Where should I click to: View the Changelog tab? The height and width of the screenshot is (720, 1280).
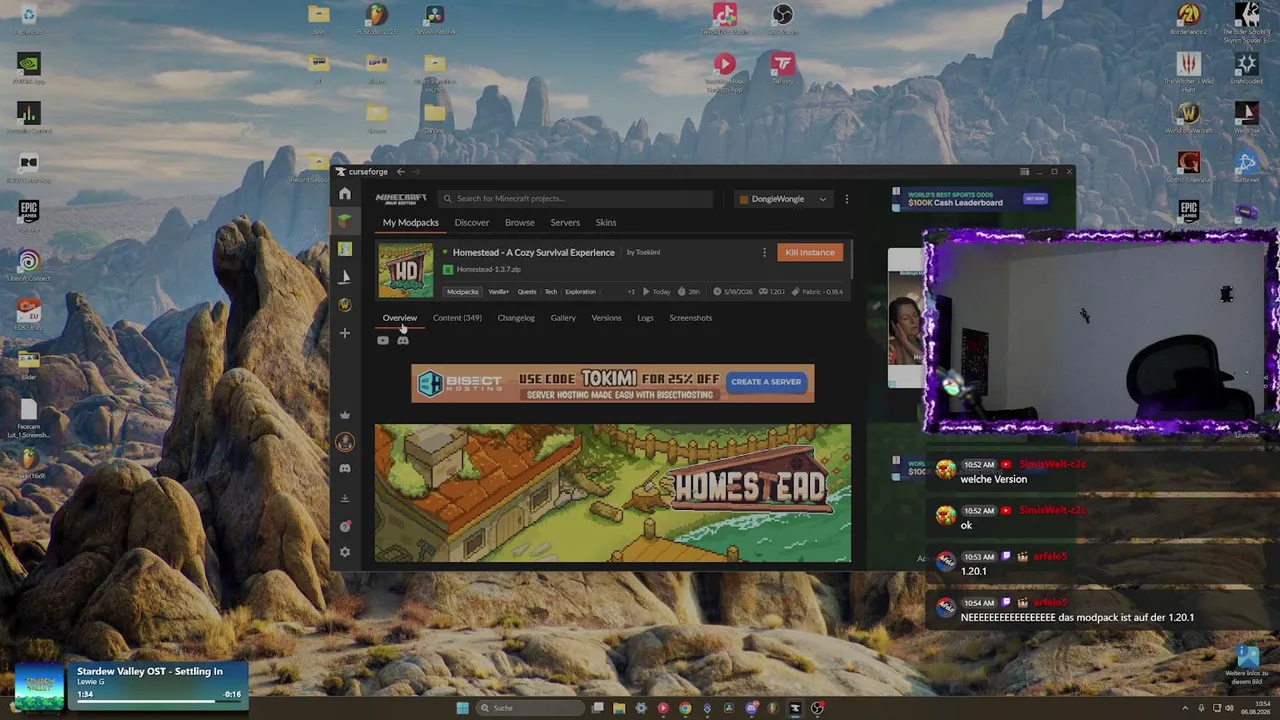click(516, 318)
